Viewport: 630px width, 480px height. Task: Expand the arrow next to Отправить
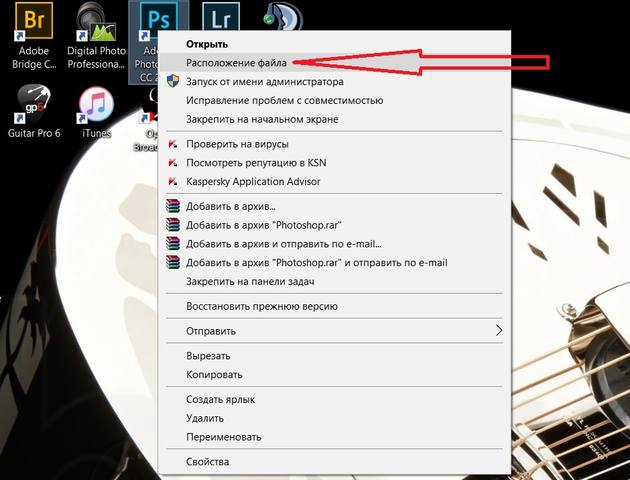coord(499,331)
